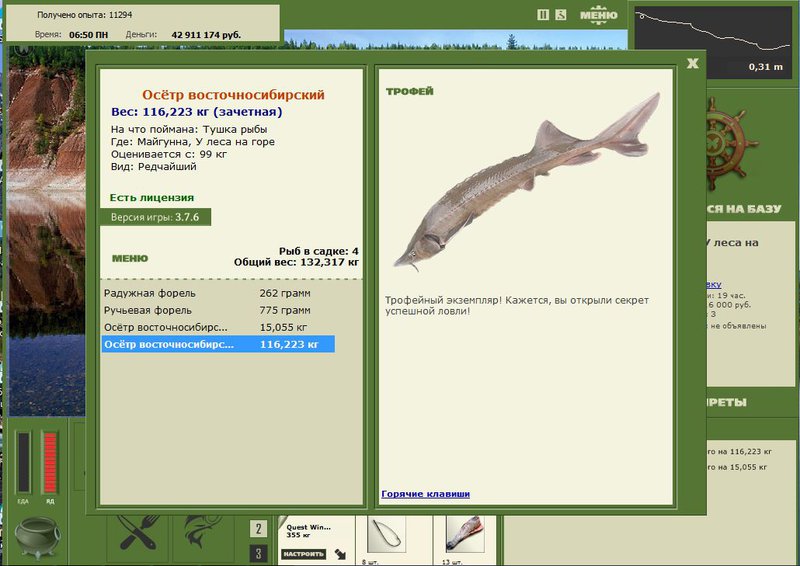Select the Ручьевая форель 775 грамм row
The width and height of the screenshot is (800, 566).
218,310
